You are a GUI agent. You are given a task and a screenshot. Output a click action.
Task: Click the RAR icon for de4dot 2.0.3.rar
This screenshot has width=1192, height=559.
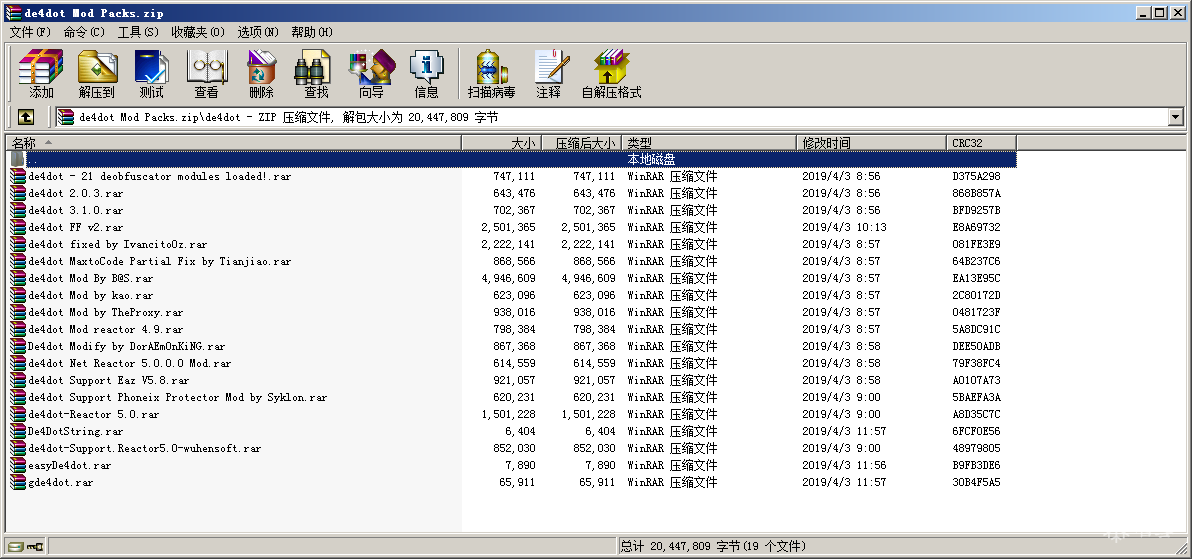[17, 193]
